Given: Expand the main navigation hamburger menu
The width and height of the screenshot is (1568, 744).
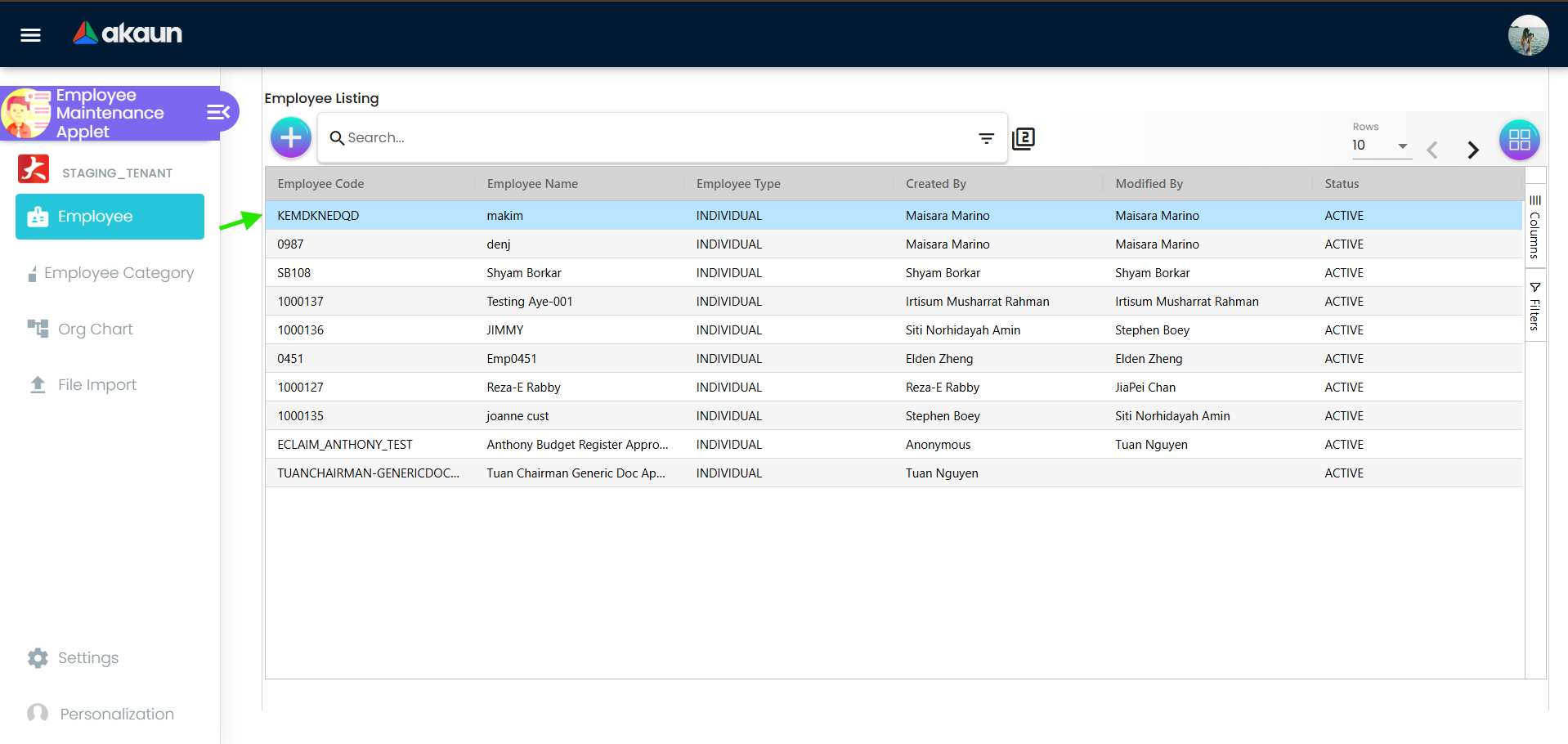Looking at the screenshot, I should point(29,34).
